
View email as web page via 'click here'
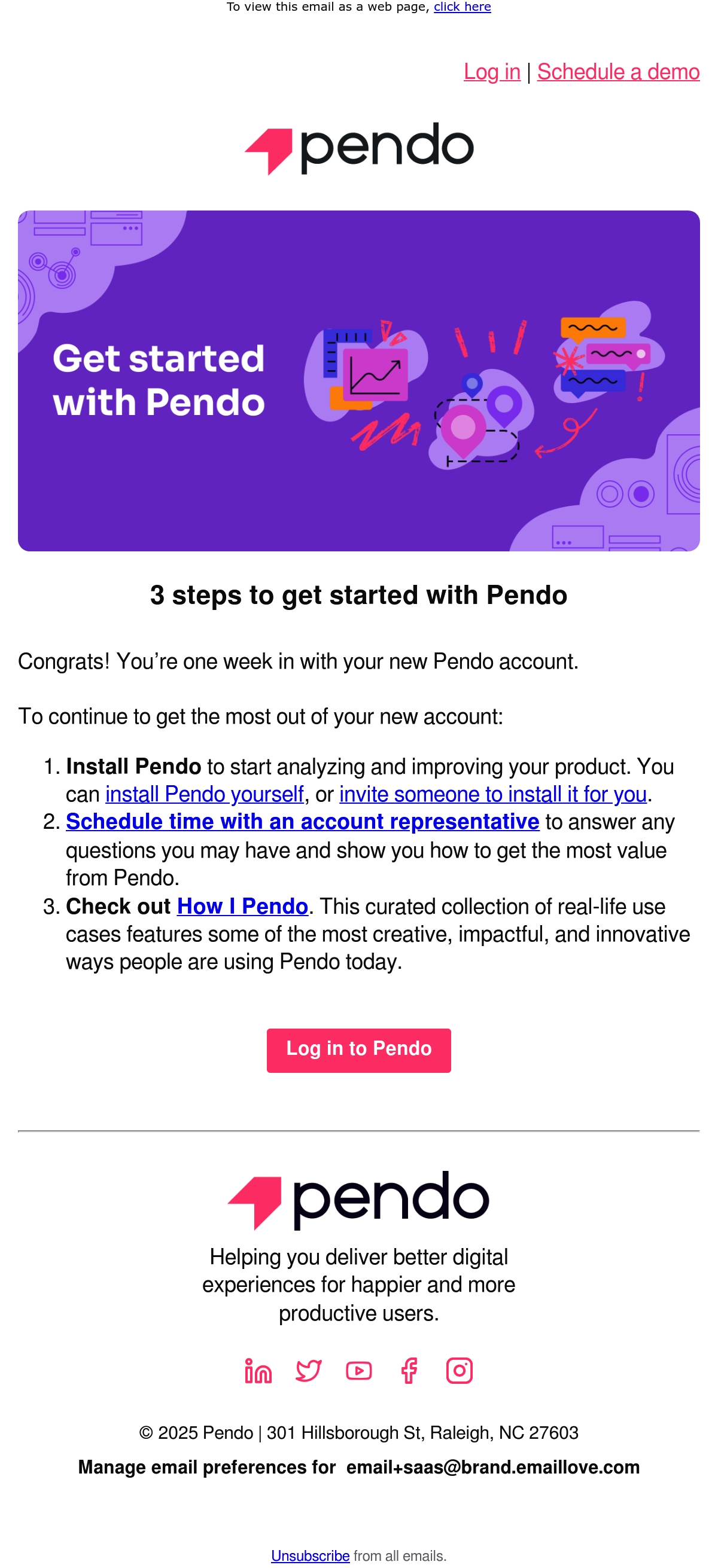tap(463, 7)
